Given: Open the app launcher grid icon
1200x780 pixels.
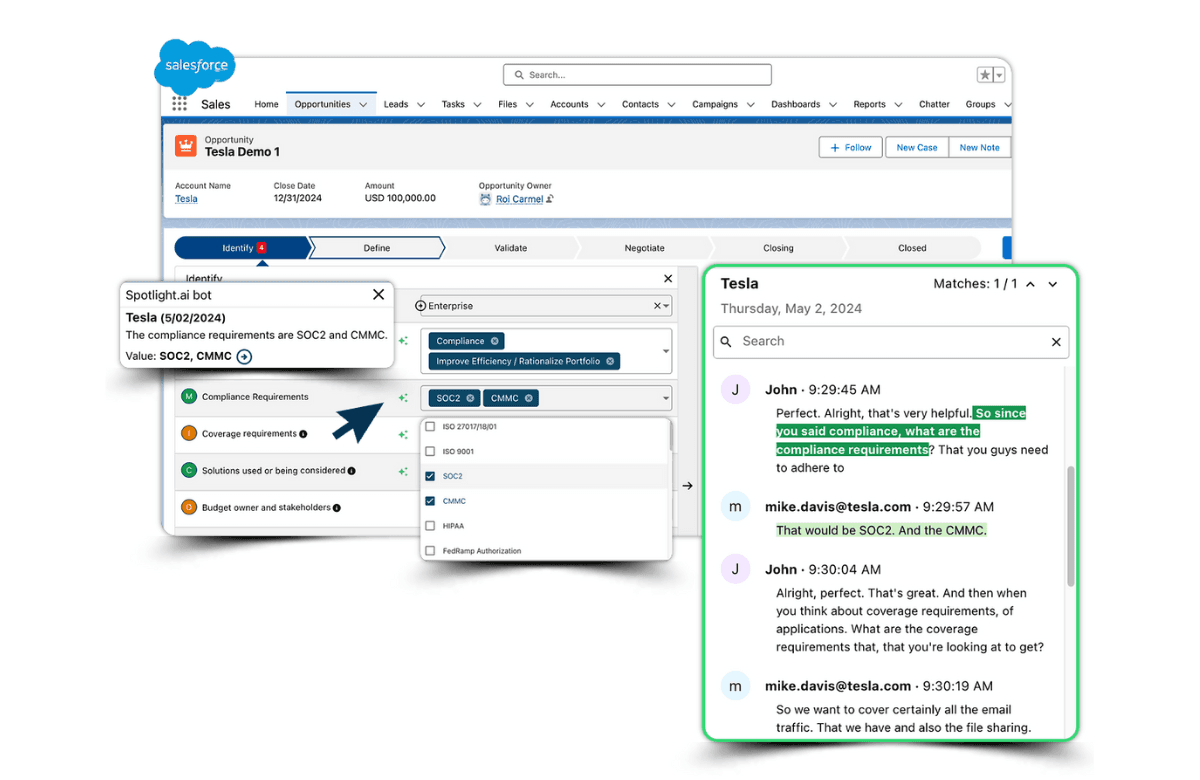Looking at the screenshot, I should pyautogui.click(x=180, y=104).
